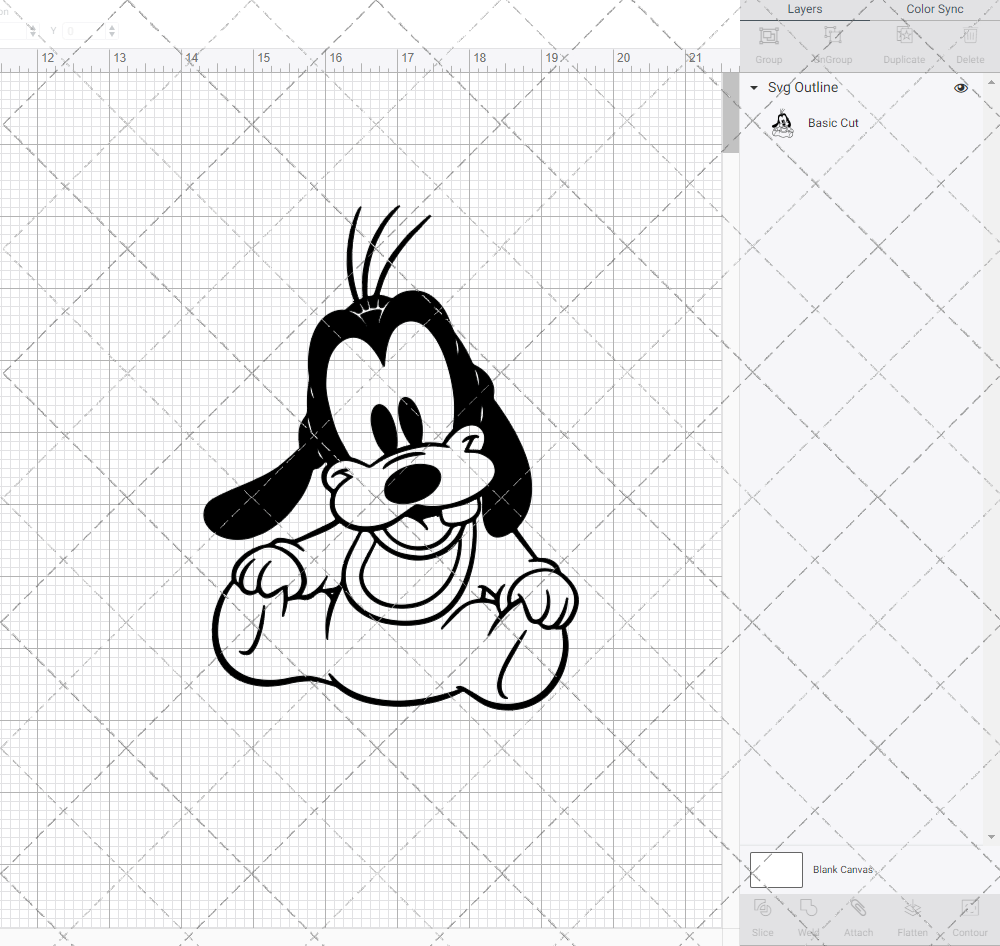Open the Blank Canvas color swatch
The height and width of the screenshot is (946, 1000).
pos(776,869)
